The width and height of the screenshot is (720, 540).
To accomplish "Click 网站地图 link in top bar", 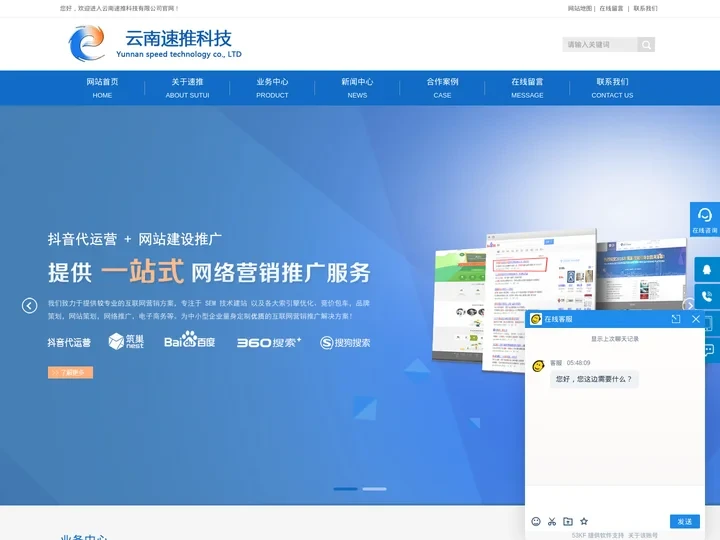I will [579, 8].
